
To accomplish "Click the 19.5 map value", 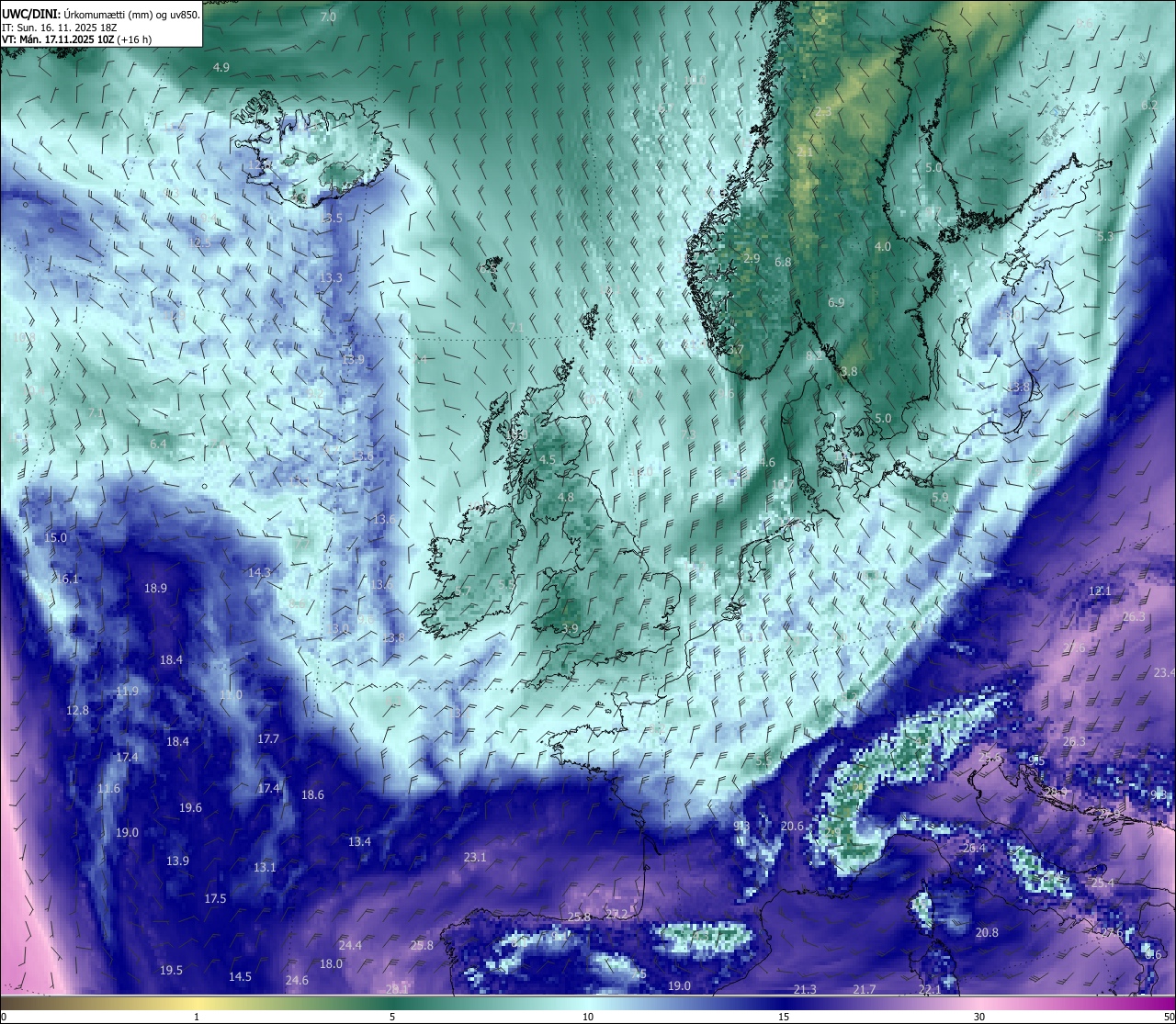I will pyautogui.click(x=172, y=970).
